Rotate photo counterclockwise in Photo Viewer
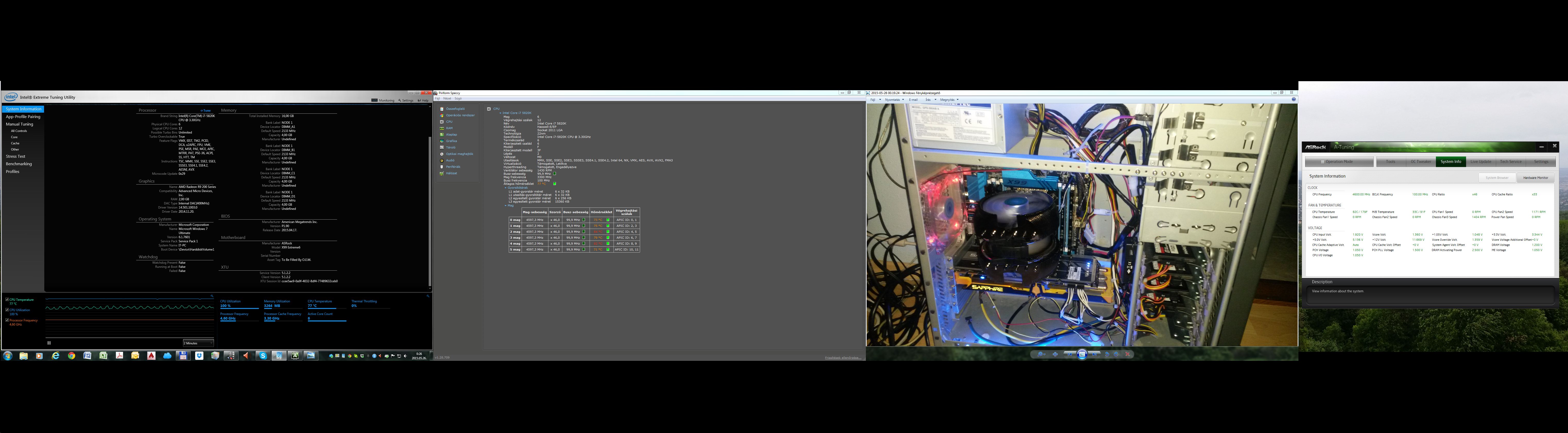 (x=1107, y=354)
